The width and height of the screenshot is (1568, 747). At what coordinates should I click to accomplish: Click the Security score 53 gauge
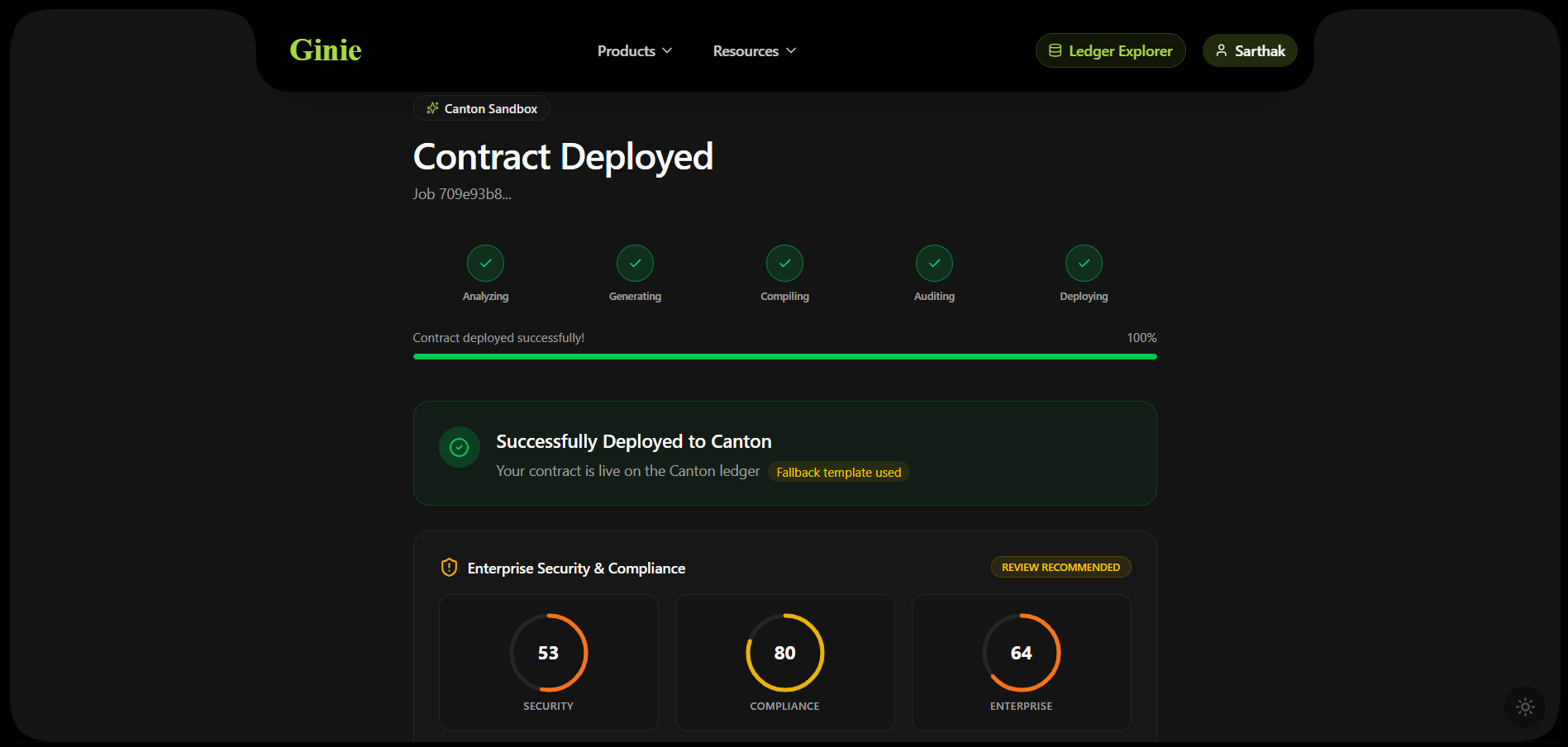pos(548,653)
